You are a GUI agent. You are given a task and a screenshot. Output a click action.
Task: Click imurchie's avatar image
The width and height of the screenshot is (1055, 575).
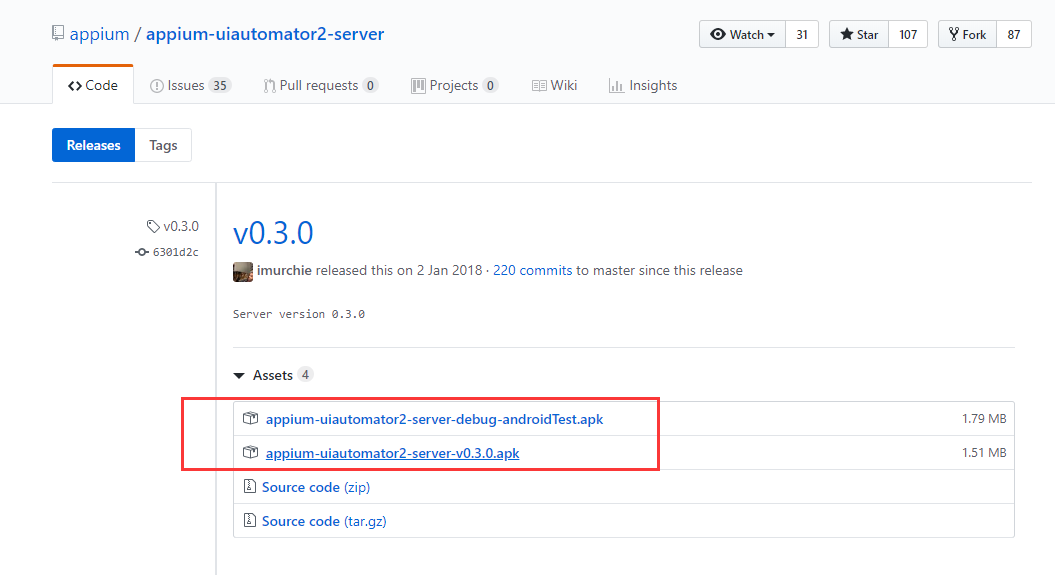pos(243,271)
